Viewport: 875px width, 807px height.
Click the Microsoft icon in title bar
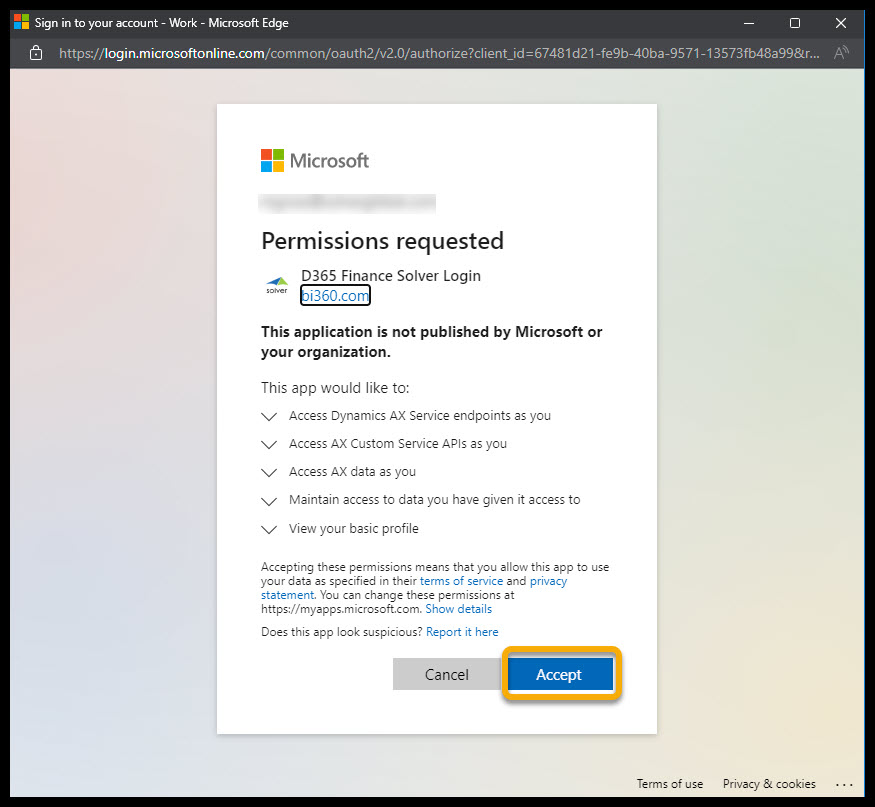pyautogui.click(x=21, y=22)
